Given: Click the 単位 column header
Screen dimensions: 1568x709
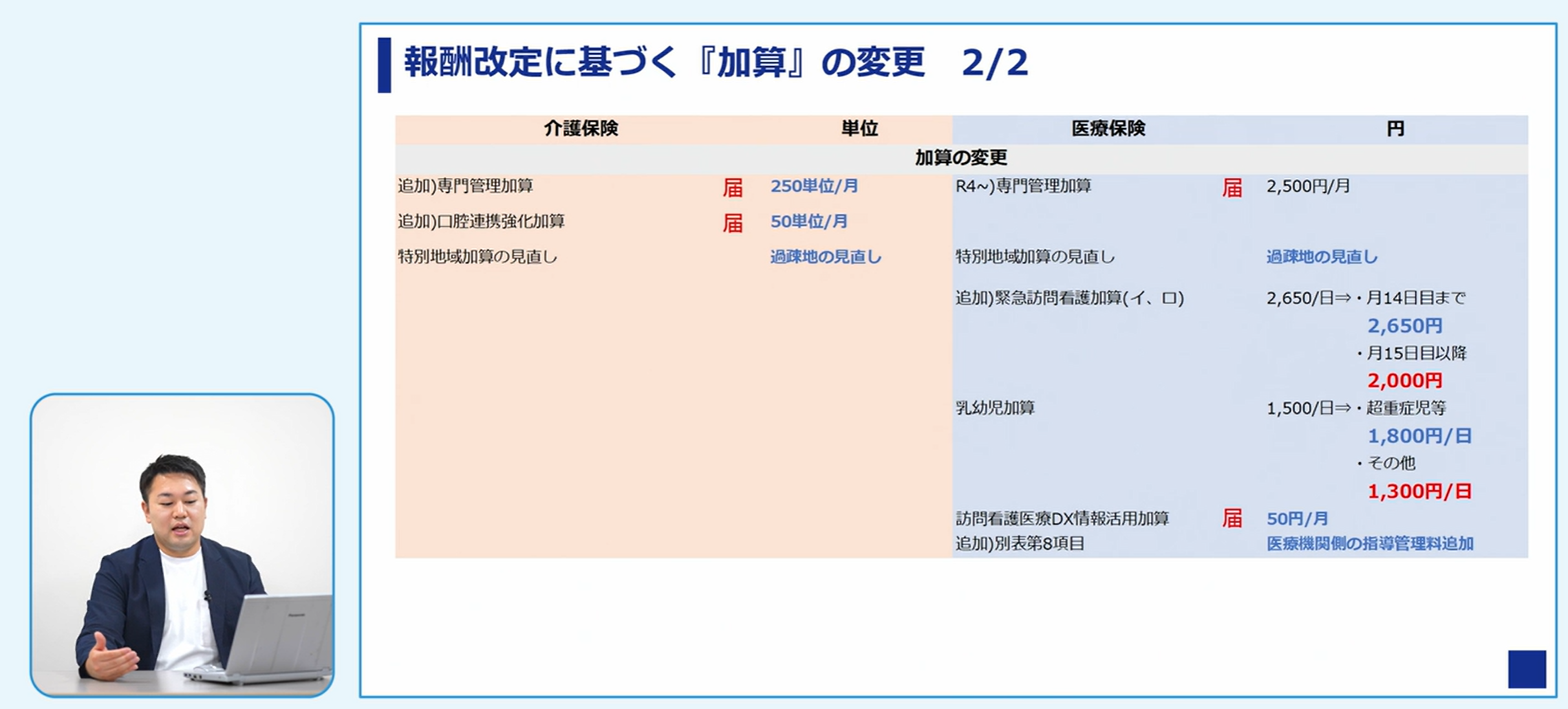Looking at the screenshot, I should click(x=859, y=129).
